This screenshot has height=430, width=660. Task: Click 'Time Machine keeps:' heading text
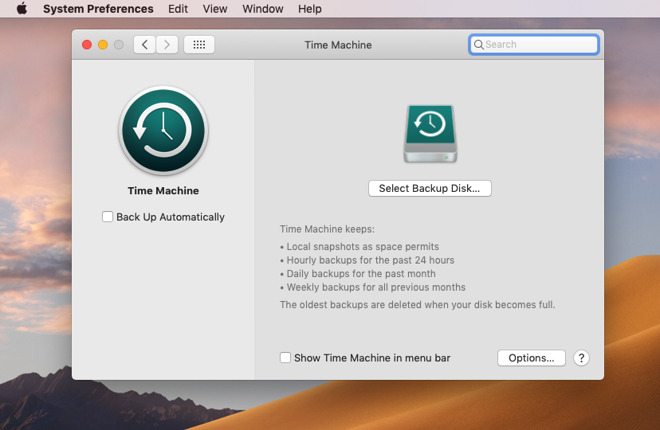click(x=327, y=229)
